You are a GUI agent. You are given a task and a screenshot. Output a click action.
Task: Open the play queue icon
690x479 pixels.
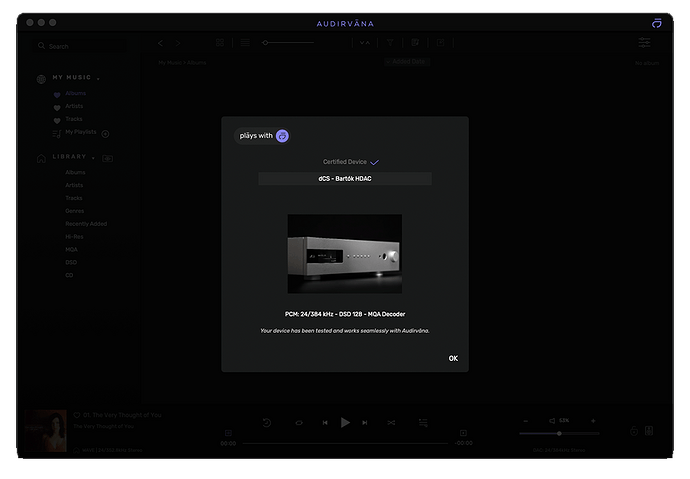423,423
